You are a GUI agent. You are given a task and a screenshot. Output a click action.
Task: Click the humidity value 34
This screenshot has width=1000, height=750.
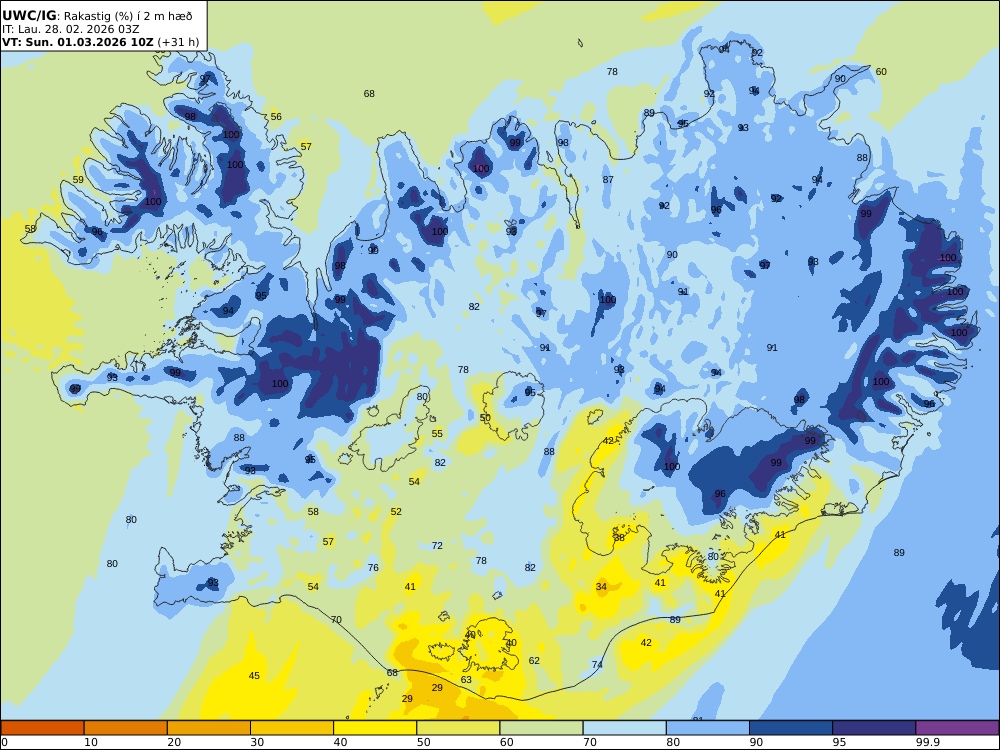coord(601,587)
